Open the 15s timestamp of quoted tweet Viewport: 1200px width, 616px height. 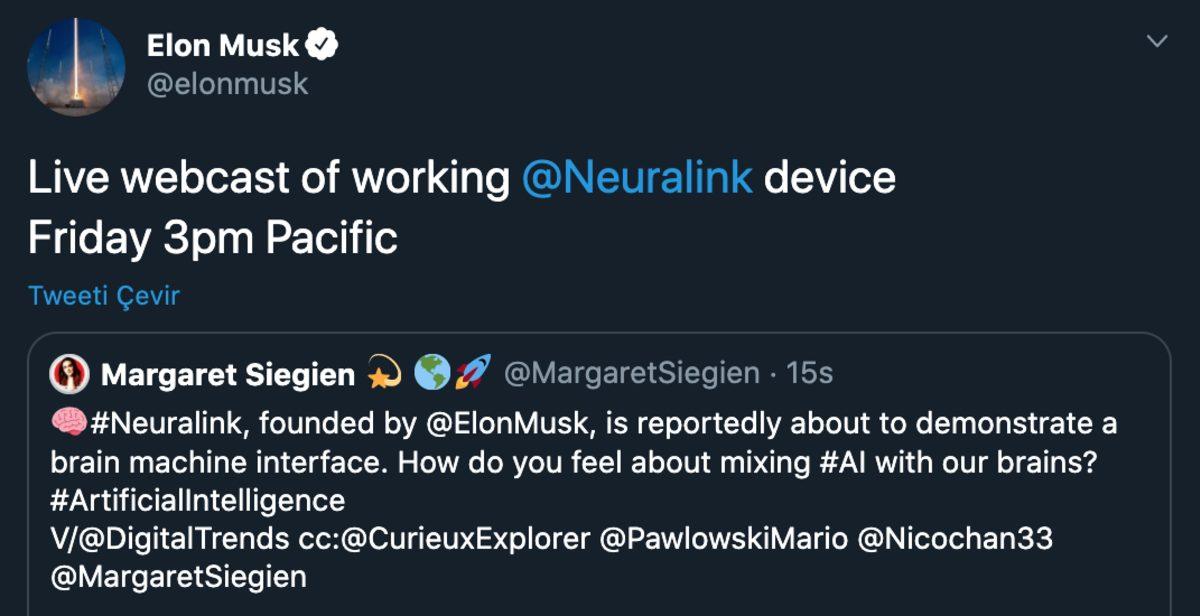(x=810, y=374)
